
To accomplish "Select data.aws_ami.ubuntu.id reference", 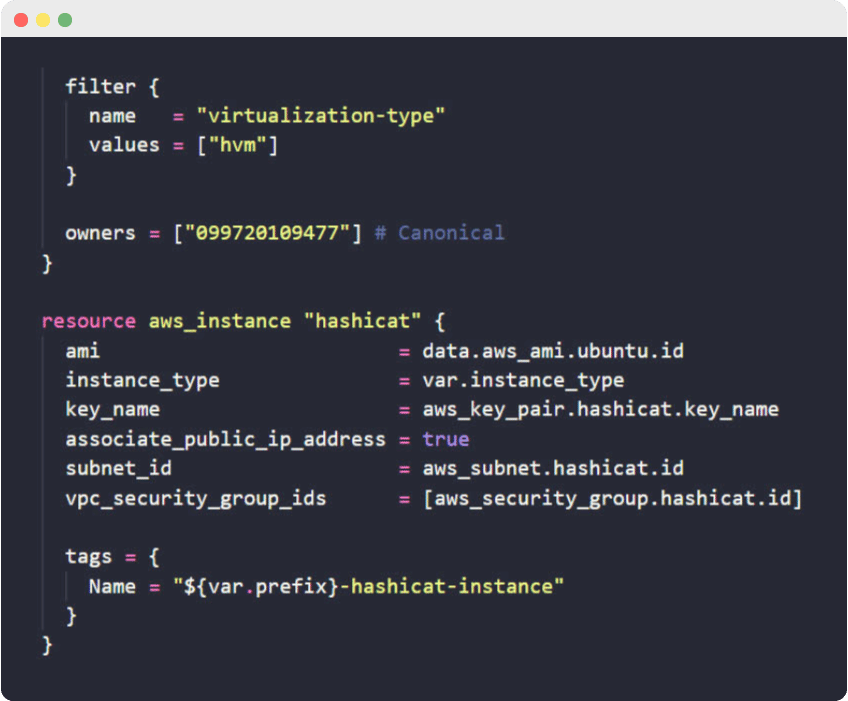I will 554,351.
